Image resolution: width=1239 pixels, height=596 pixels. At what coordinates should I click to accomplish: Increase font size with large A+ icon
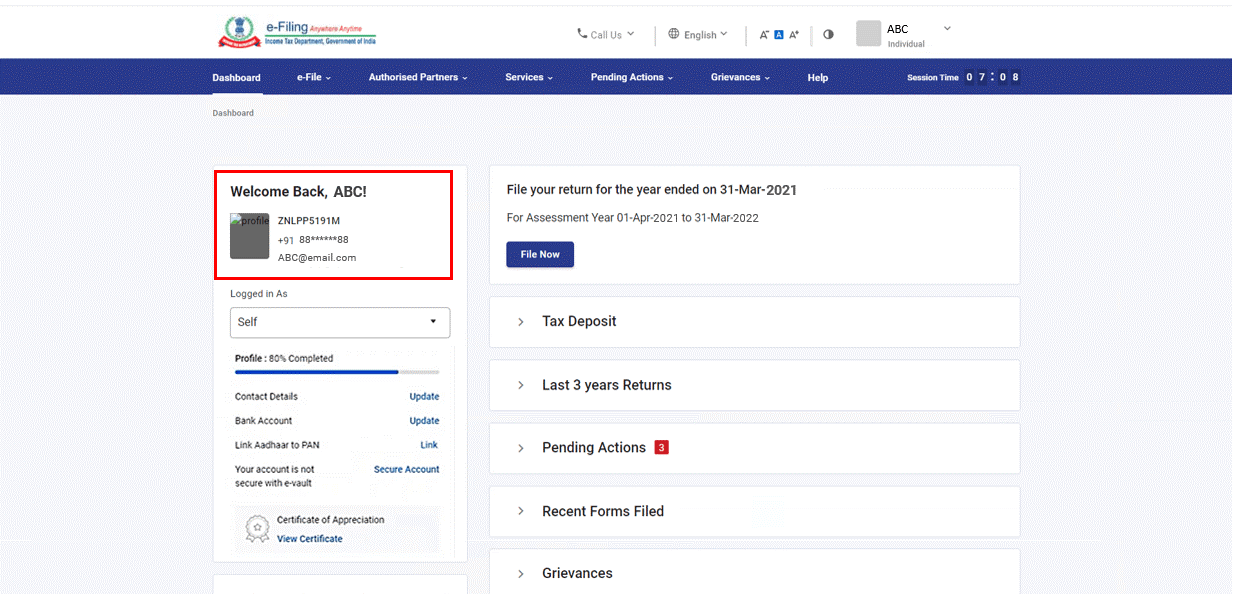pos(794,35)
